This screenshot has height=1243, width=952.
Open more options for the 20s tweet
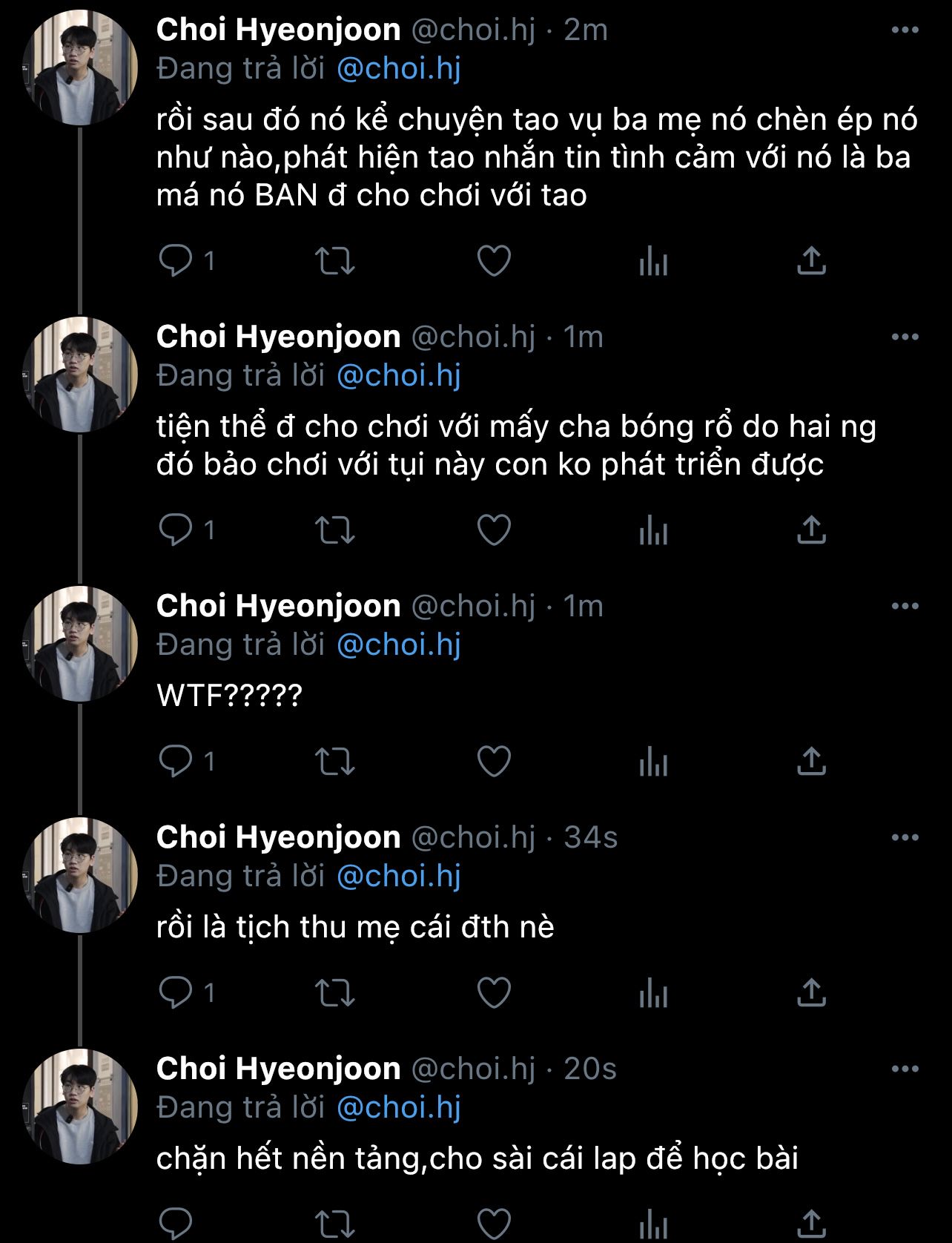tap(905, 1069)
